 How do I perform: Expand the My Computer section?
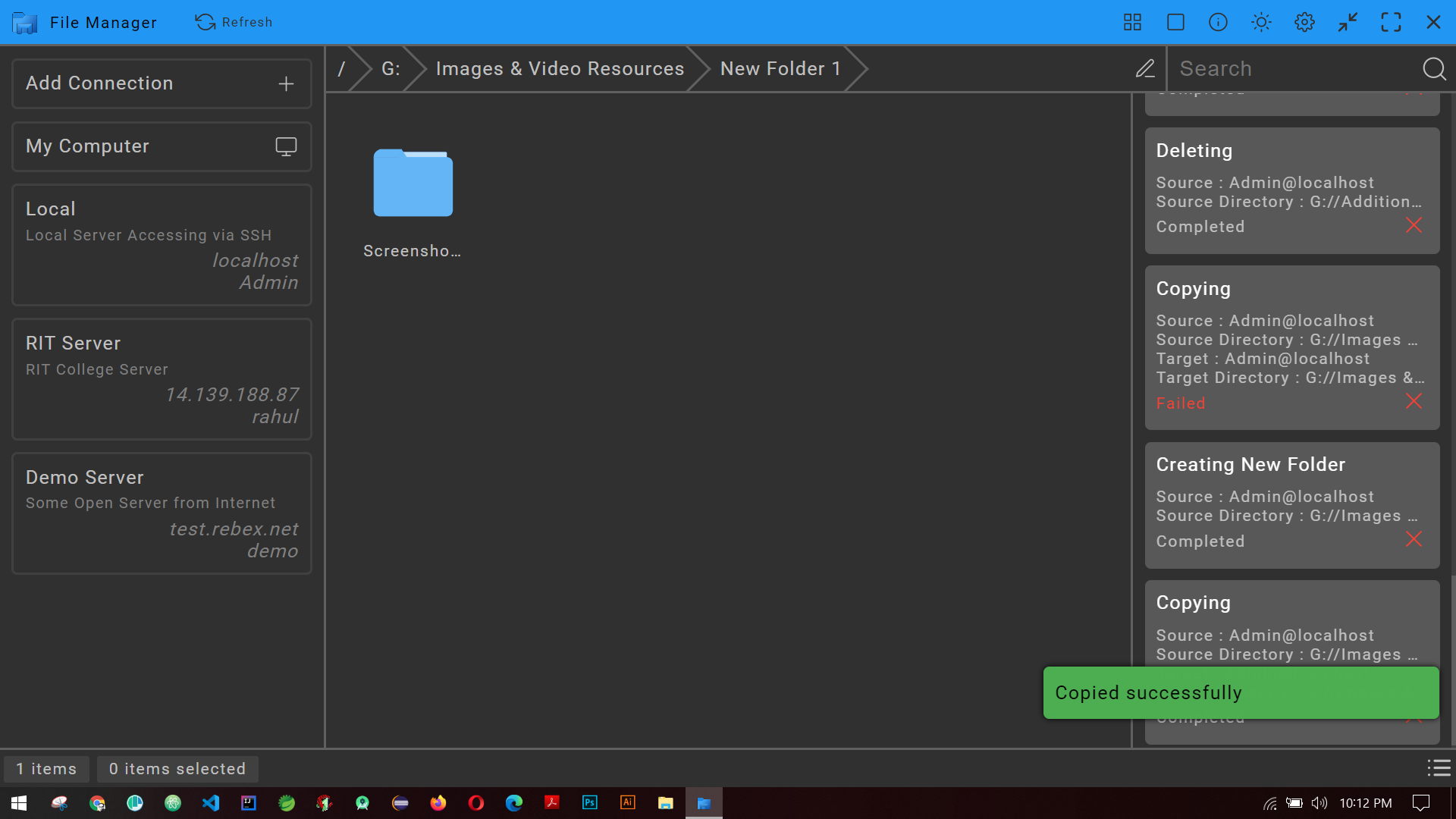pyautogui.click(x=162, y=146)
